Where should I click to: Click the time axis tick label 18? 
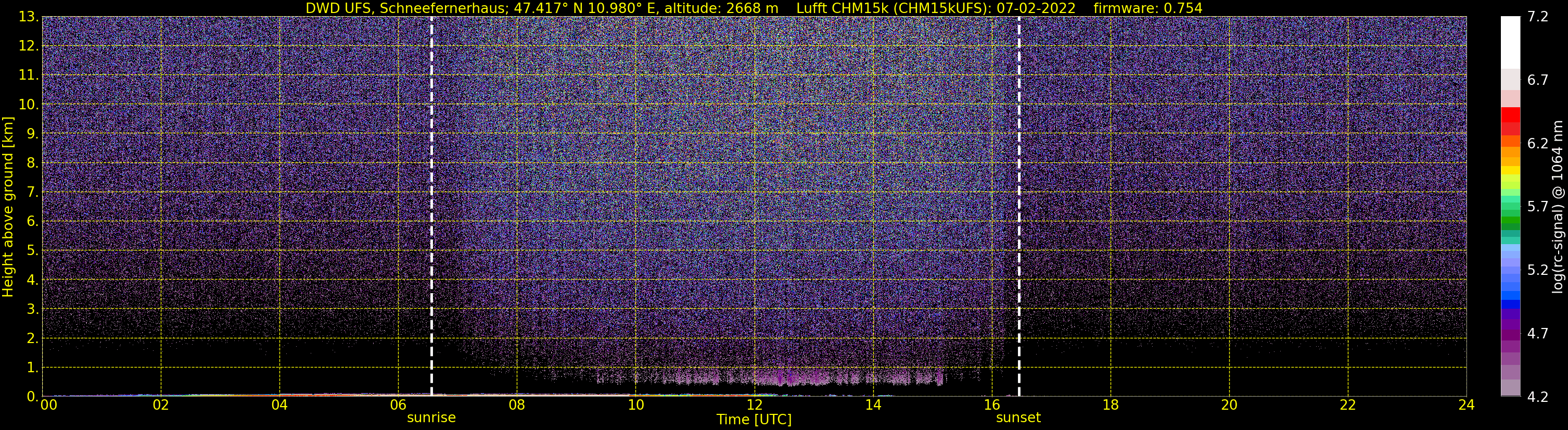[1110, 405]
